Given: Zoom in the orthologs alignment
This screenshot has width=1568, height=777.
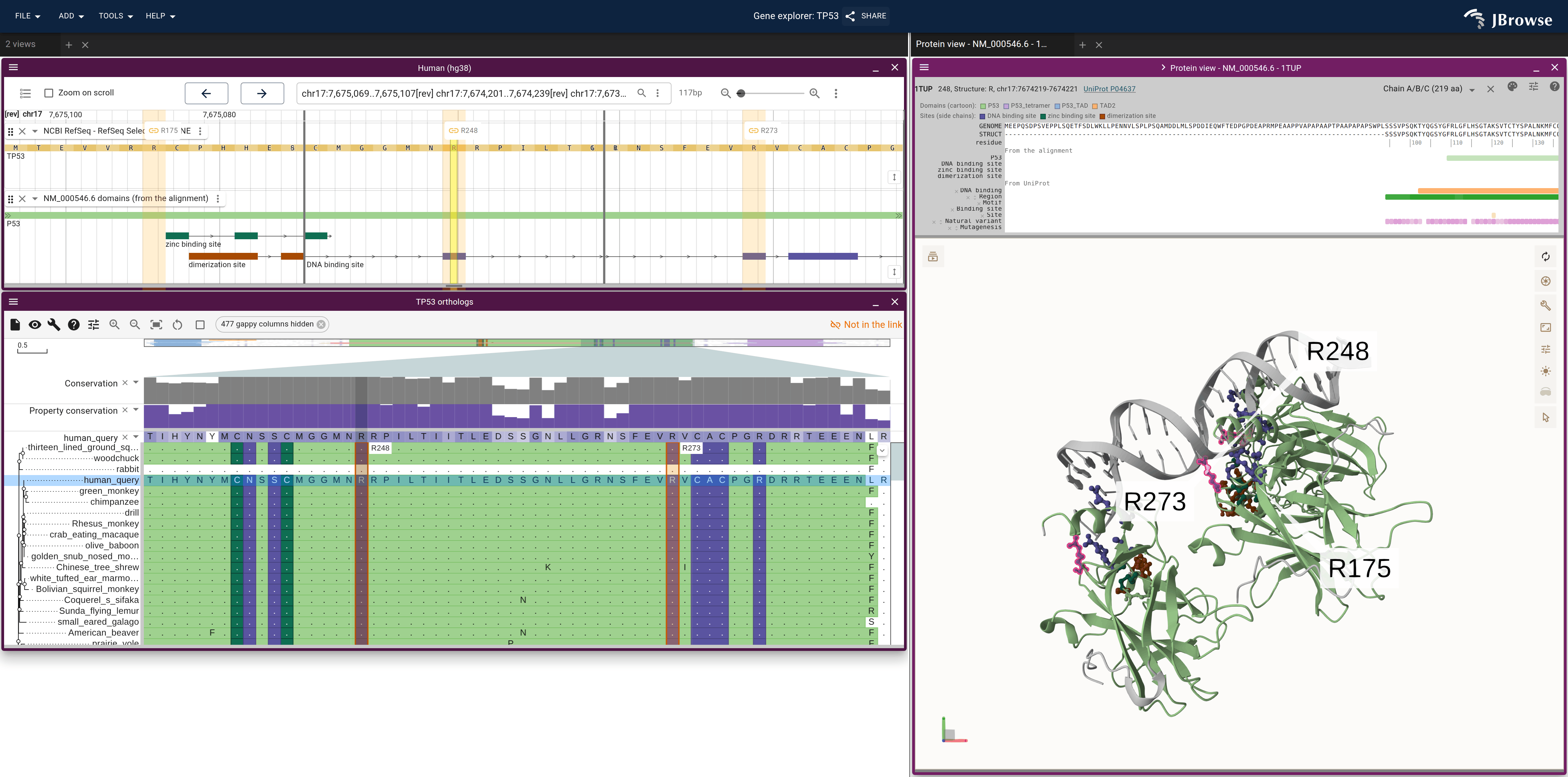Looking at the screenshot, I should coord(115,324).
